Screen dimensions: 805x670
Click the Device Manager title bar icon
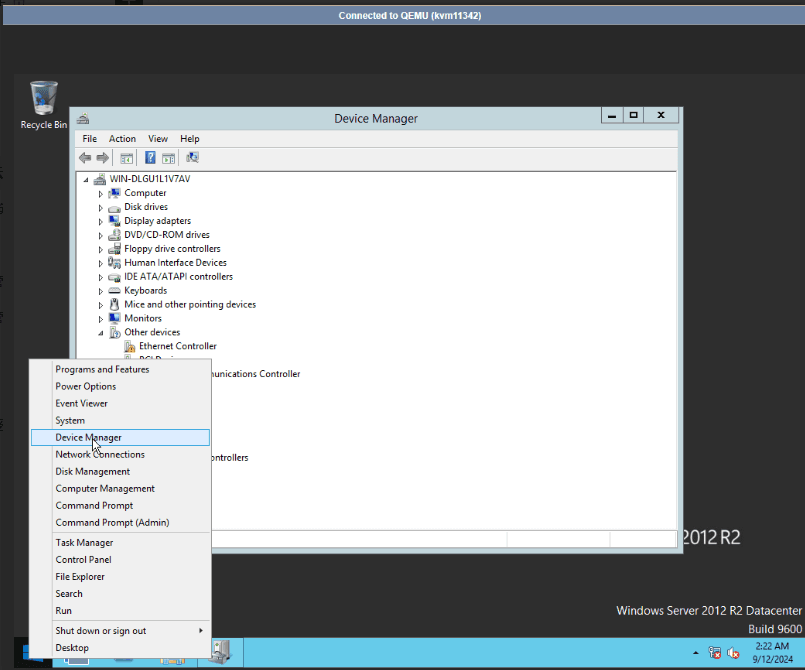coord(83,119)
